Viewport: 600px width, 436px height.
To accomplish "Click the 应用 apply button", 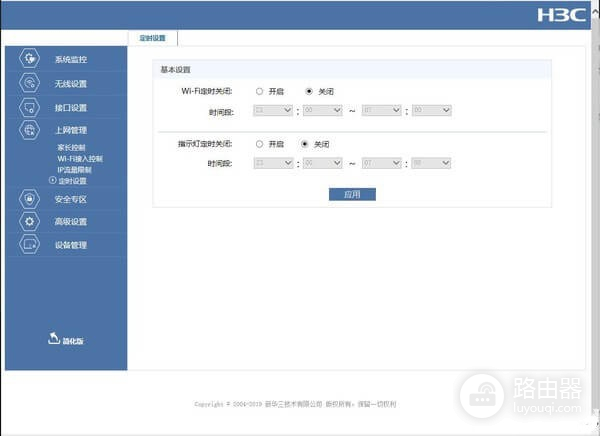I will [352, 194].
